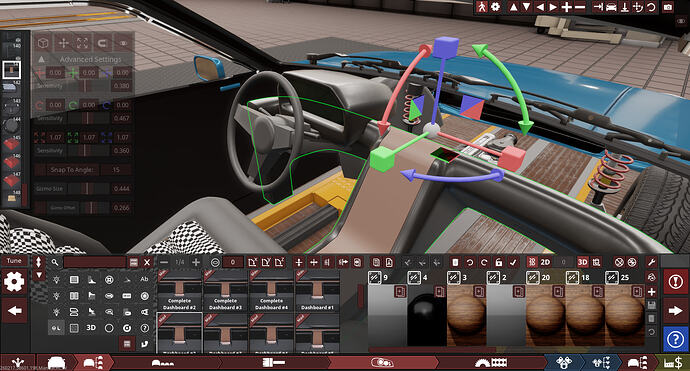Toggle the Gizmo Offset checkbox
The height and width of the screenshot is (371, 690).
tap(40, 208)
